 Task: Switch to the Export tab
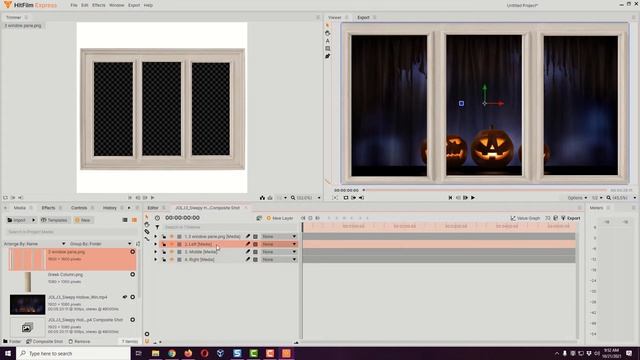pyautogui.click(x=363, y=18)
